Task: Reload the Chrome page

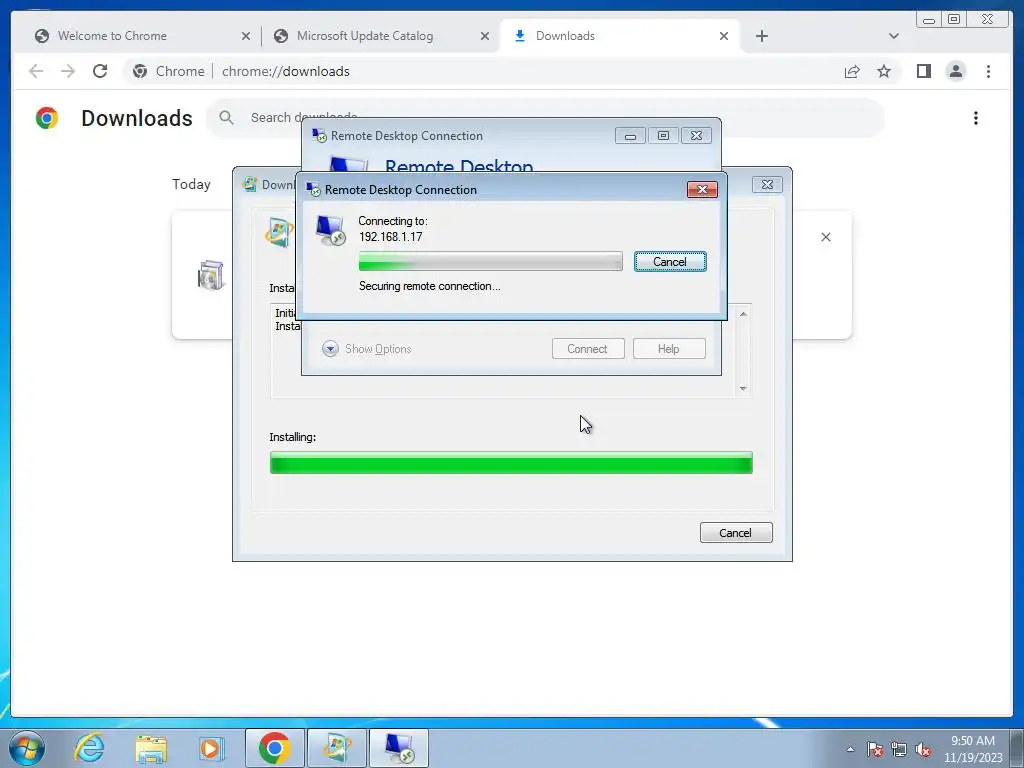Action: 100,71
